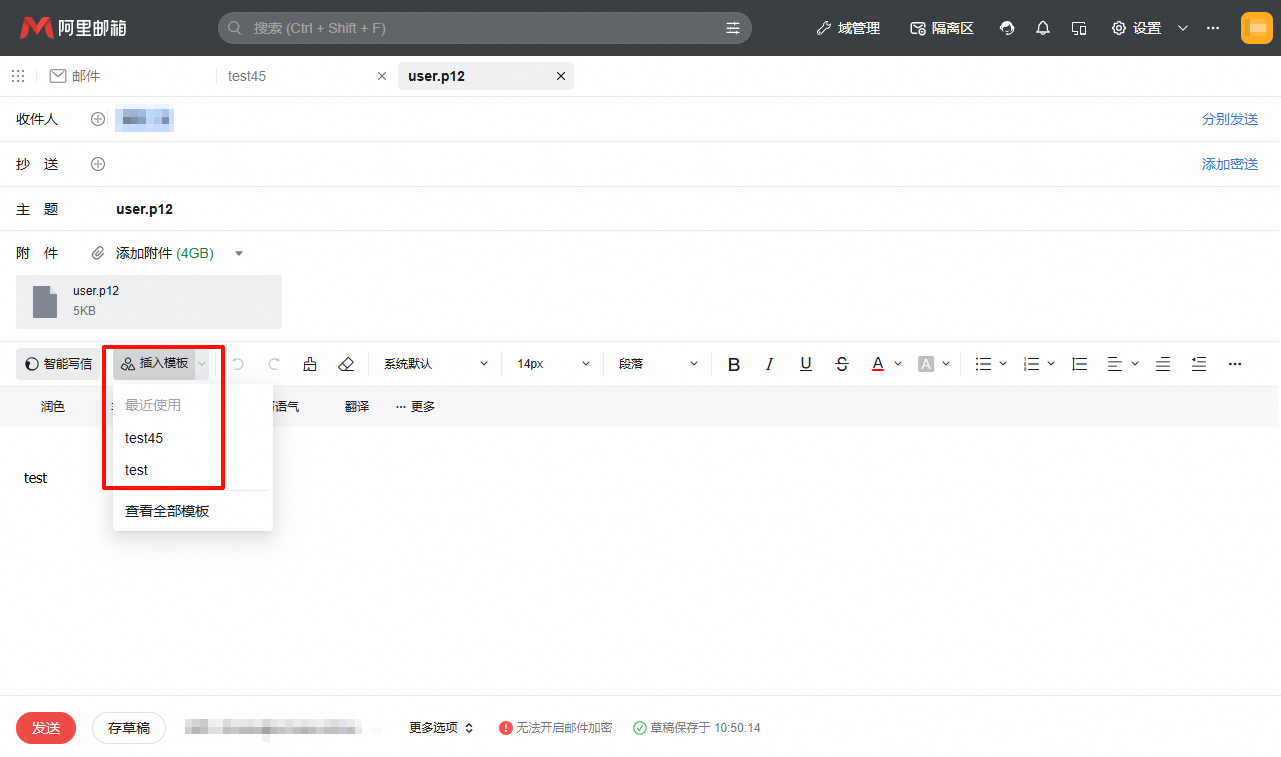Click the 发送 send button
The width and height of the screenshot is (1281, 757).
tap(46, 728)
